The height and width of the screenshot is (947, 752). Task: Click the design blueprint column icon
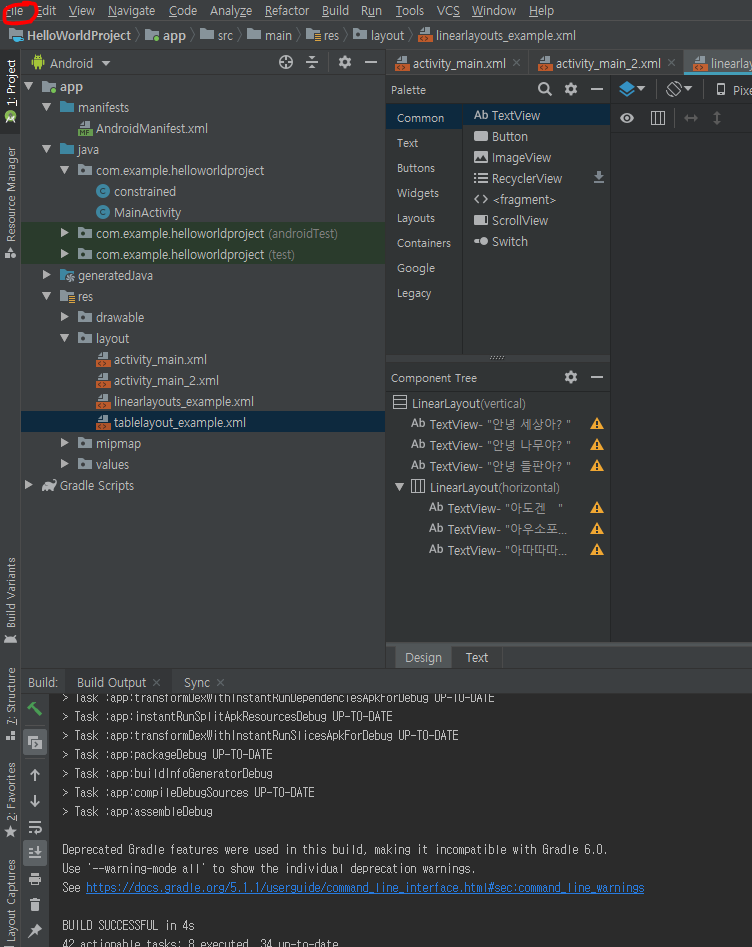pos(658,118)
